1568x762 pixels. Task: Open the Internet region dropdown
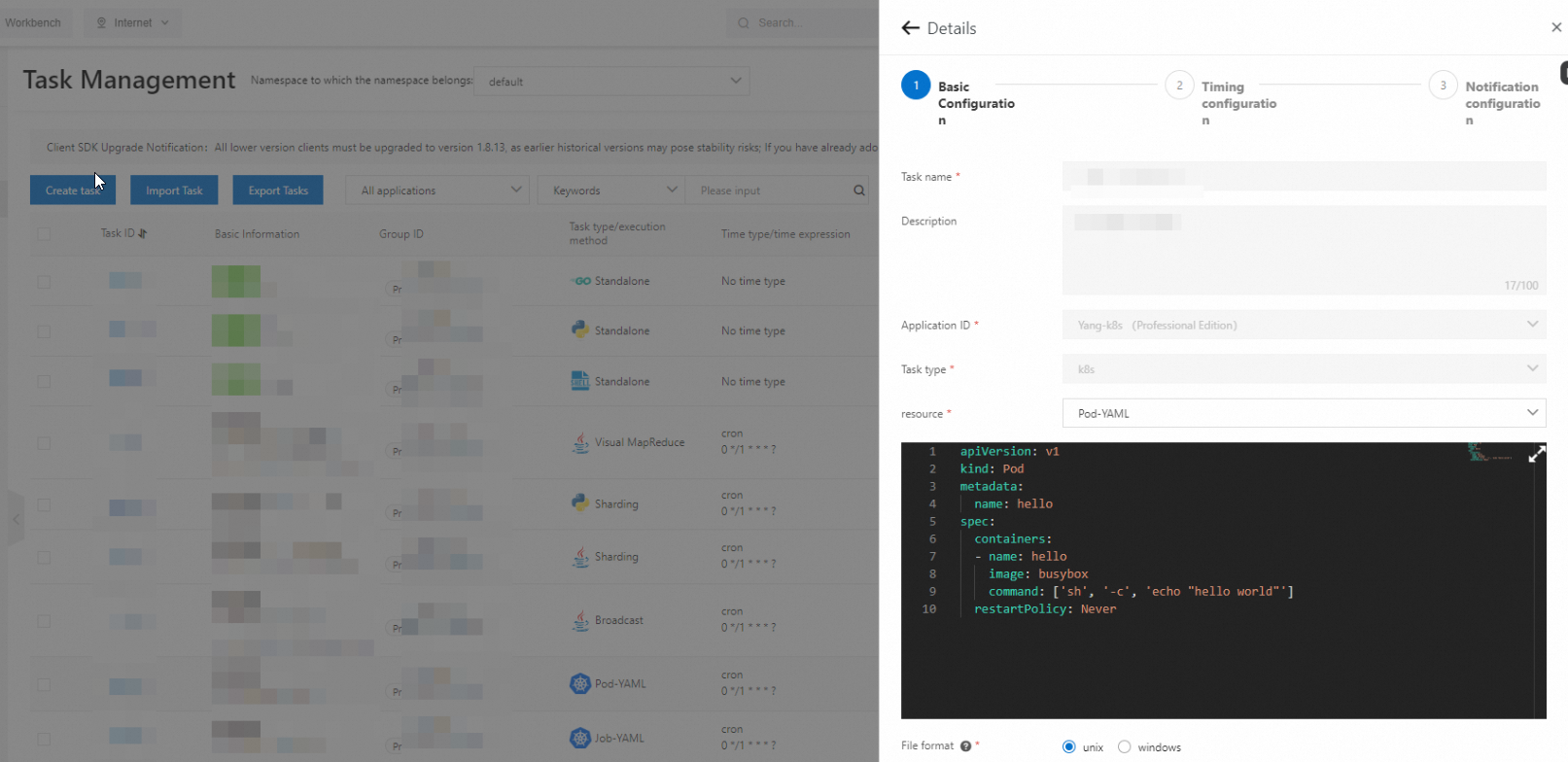pyautogui.click(x=132, y=22)
